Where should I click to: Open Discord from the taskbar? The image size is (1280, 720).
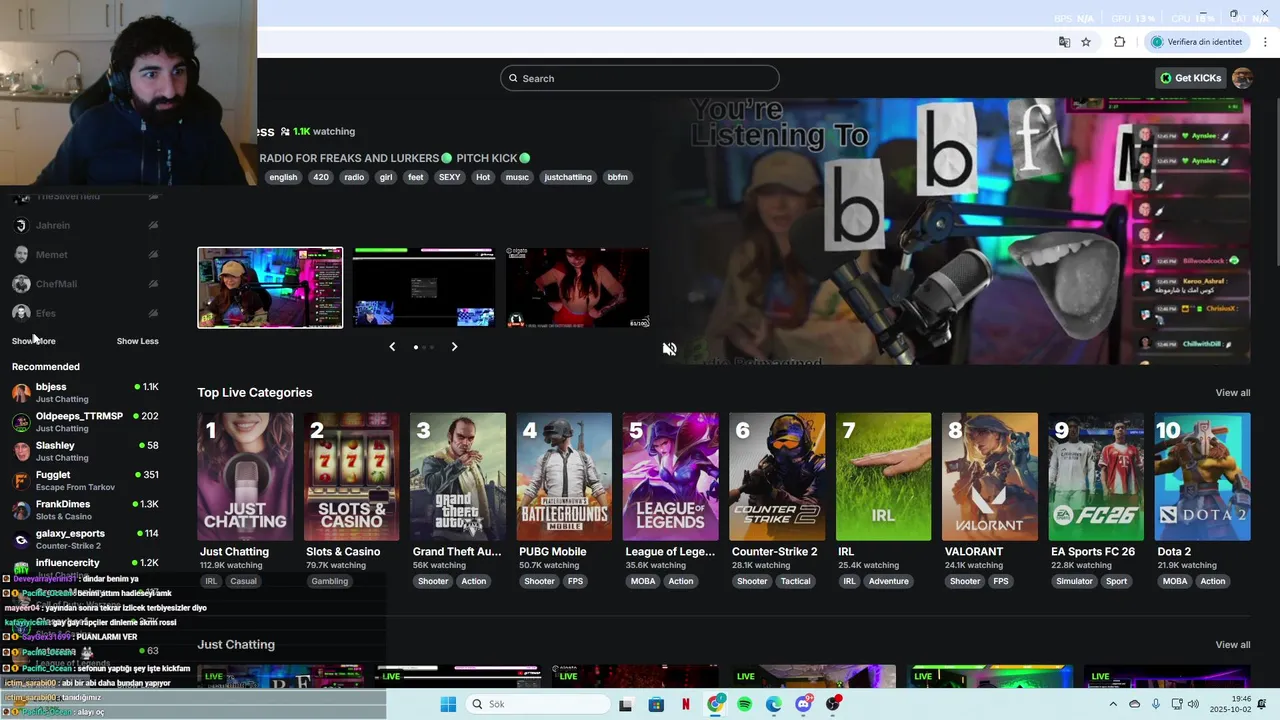[803, 704]
